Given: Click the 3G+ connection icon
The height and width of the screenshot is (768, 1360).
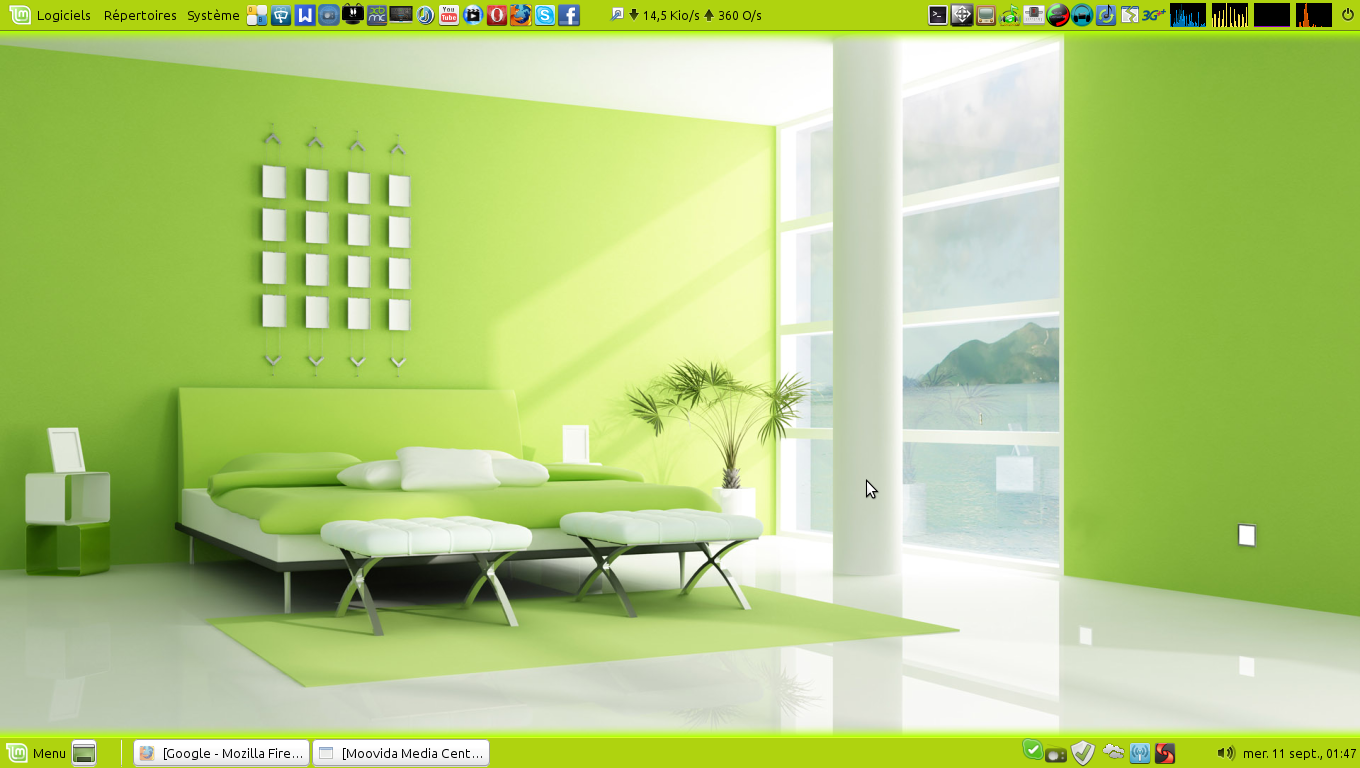Looking at the screenshot, I should pyautogui.click(x=1154, y=14).
